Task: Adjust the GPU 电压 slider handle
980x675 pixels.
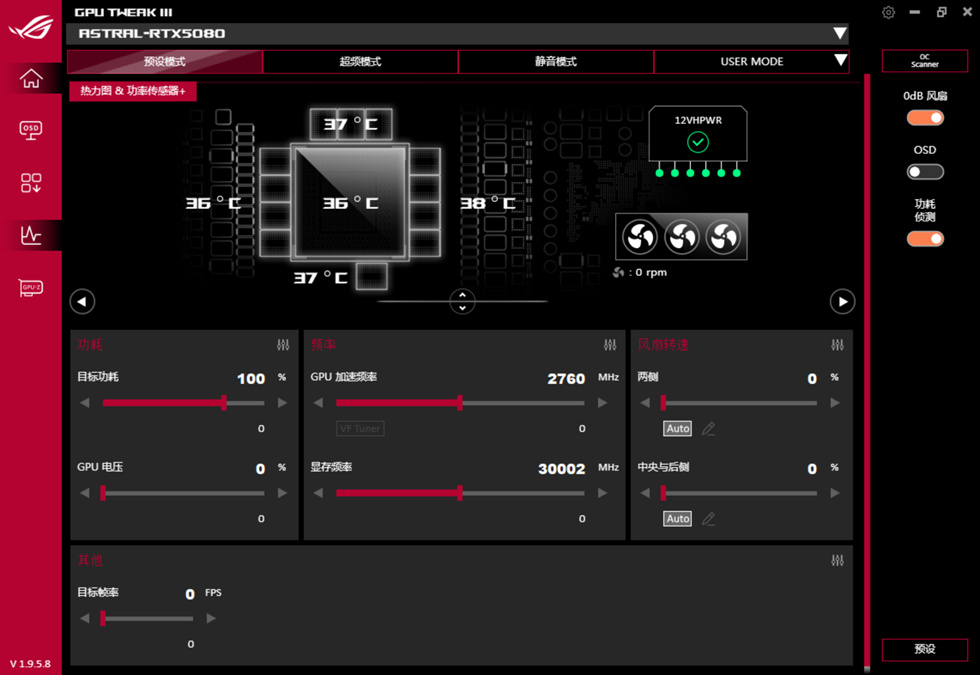Action: (x=103, y=493)
